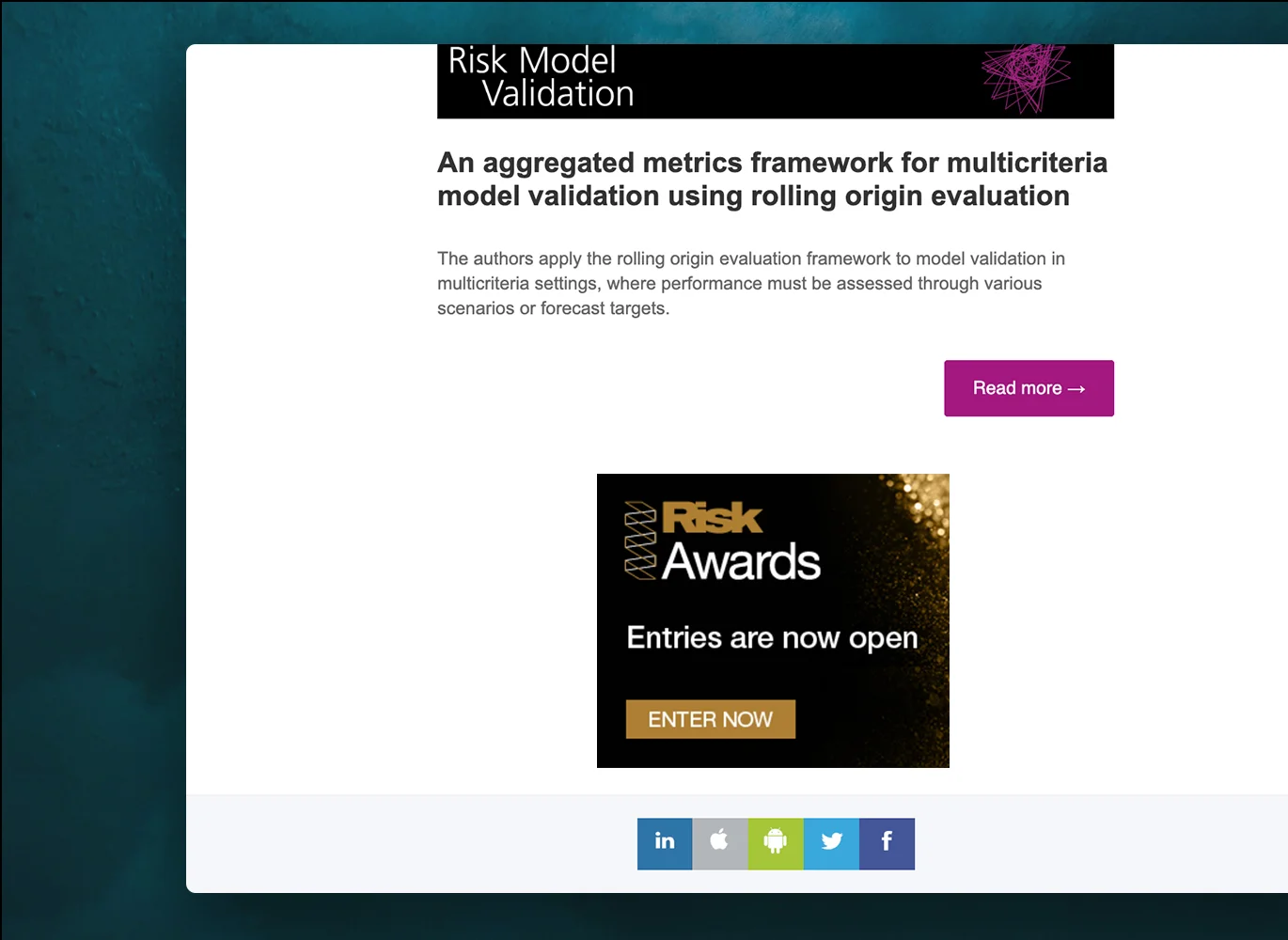Image resolution: width=1288 pixels, height=940 pixels.
Task: Click the article summary about rolling origin evaluation
Action: point(750,283)
